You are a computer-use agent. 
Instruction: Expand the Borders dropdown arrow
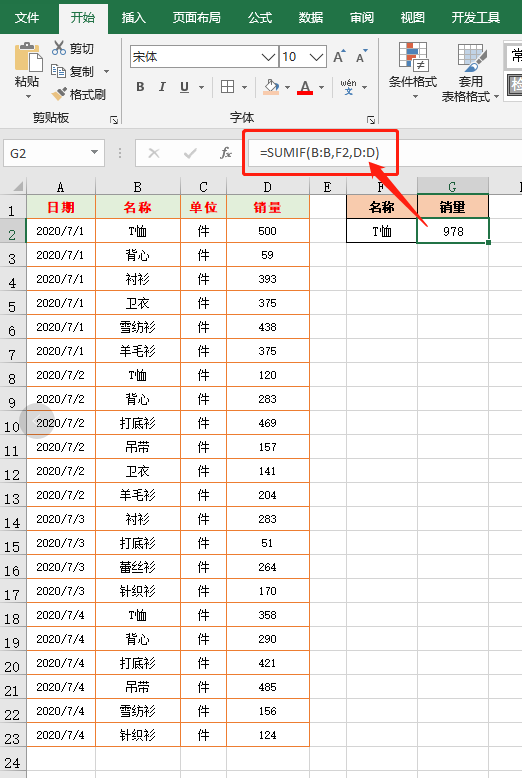pyautogui.click(x=245, y=88)
